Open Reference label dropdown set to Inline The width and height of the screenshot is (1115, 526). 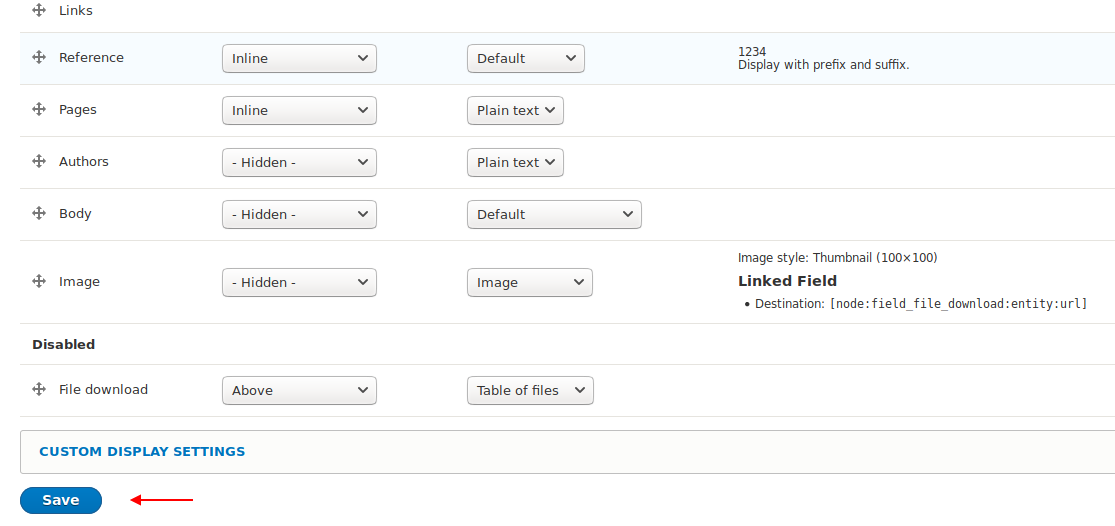pyautogui.click(x=299, y=59)
